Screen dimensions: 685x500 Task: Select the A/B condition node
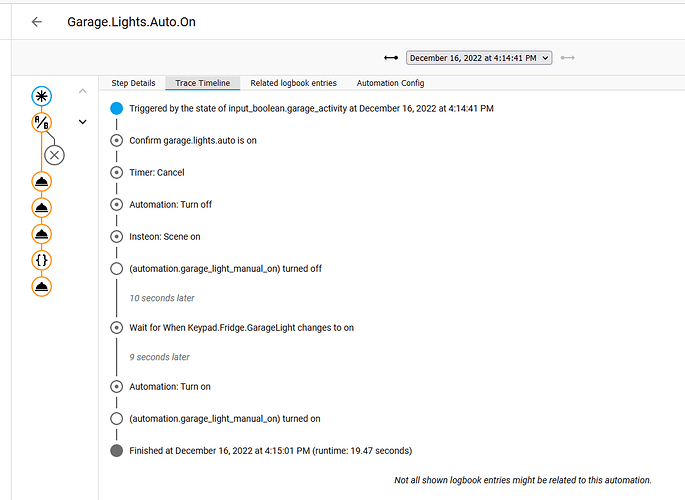tap(41, 122)
